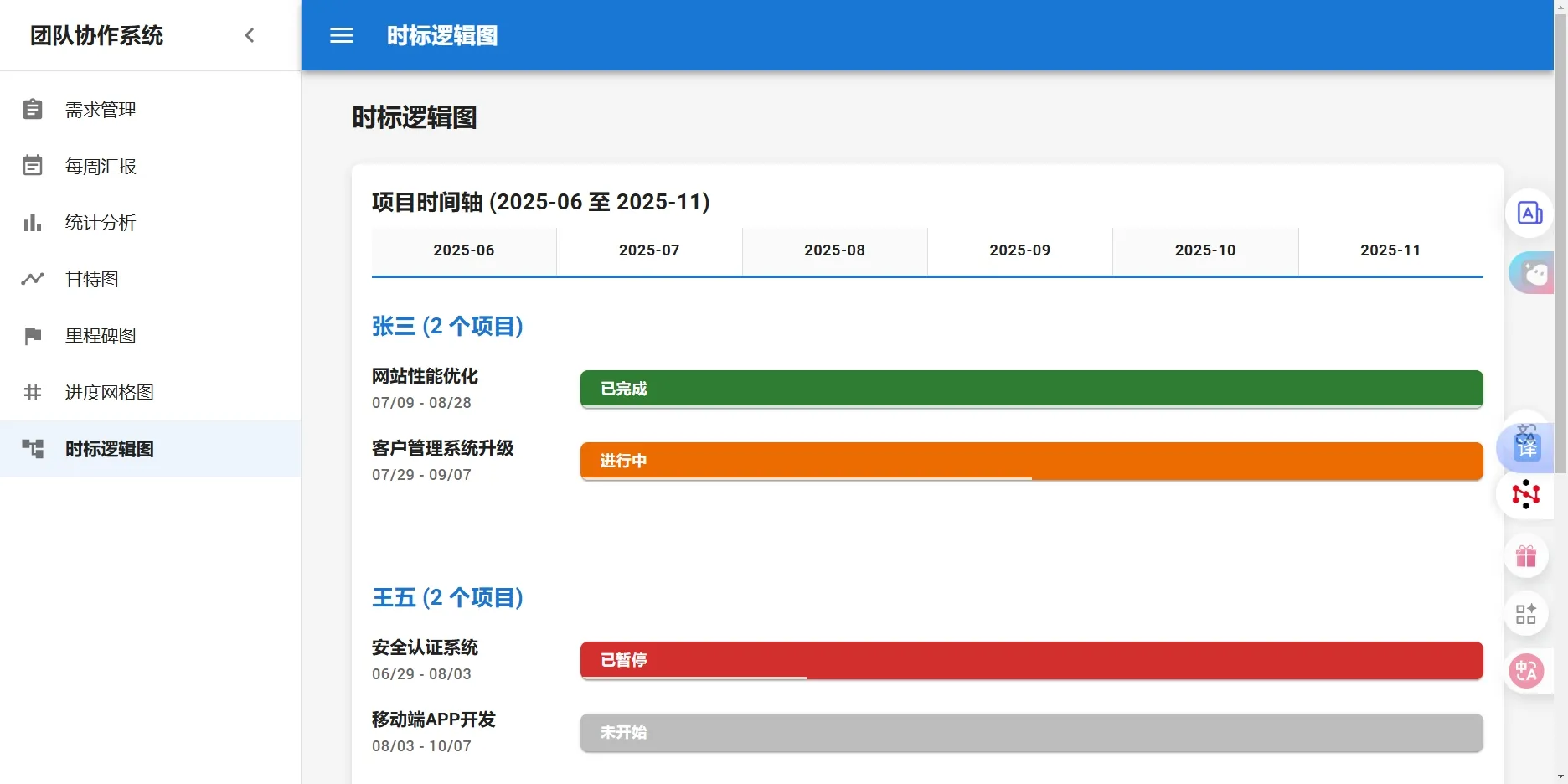Open the 需求管理 menu item

[x=101, y=110]
